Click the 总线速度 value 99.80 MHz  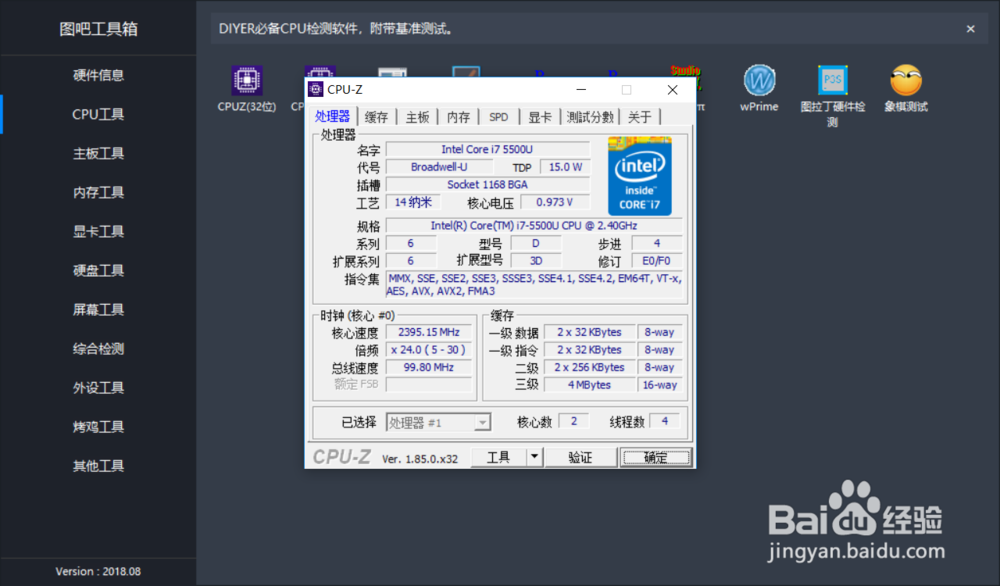(x=429, y=367)
